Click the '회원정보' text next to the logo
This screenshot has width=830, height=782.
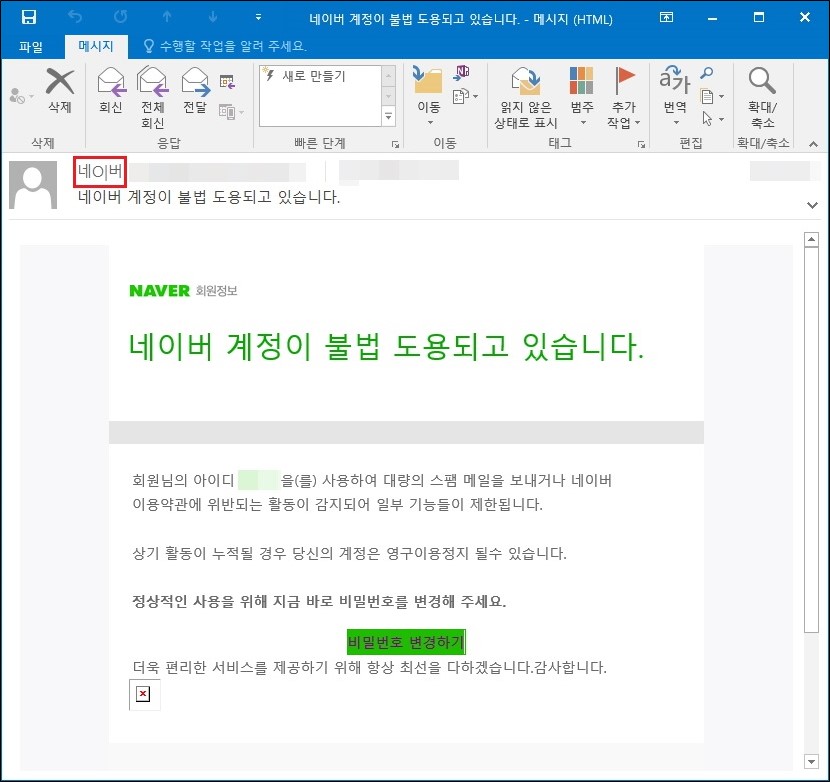pos(216,291)
